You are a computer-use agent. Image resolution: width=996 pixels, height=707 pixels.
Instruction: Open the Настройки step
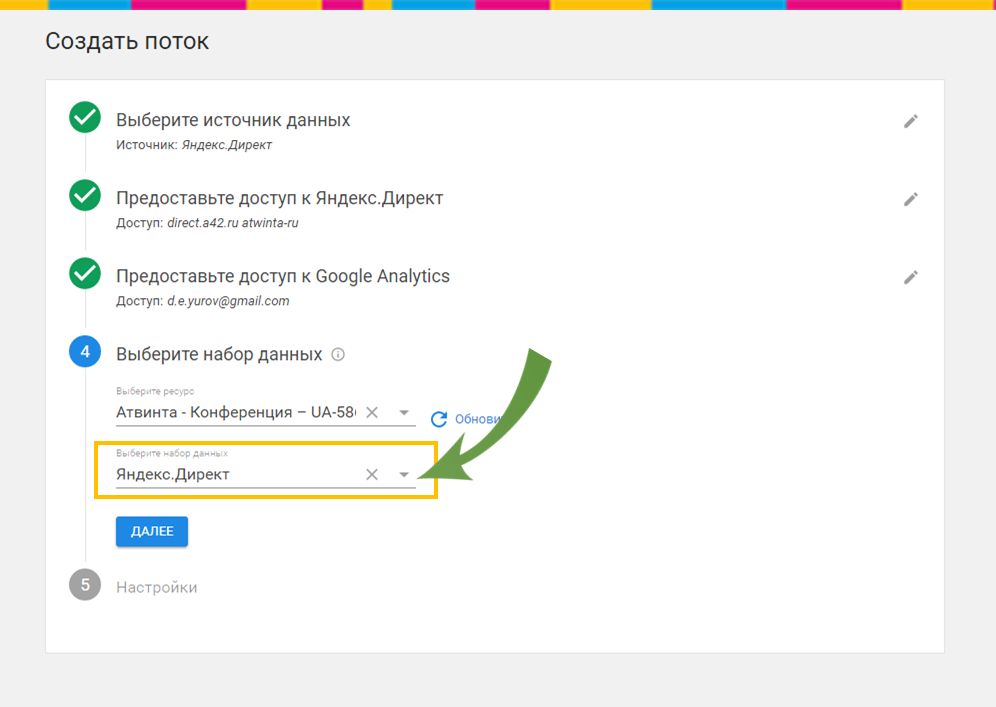point(156,588)
